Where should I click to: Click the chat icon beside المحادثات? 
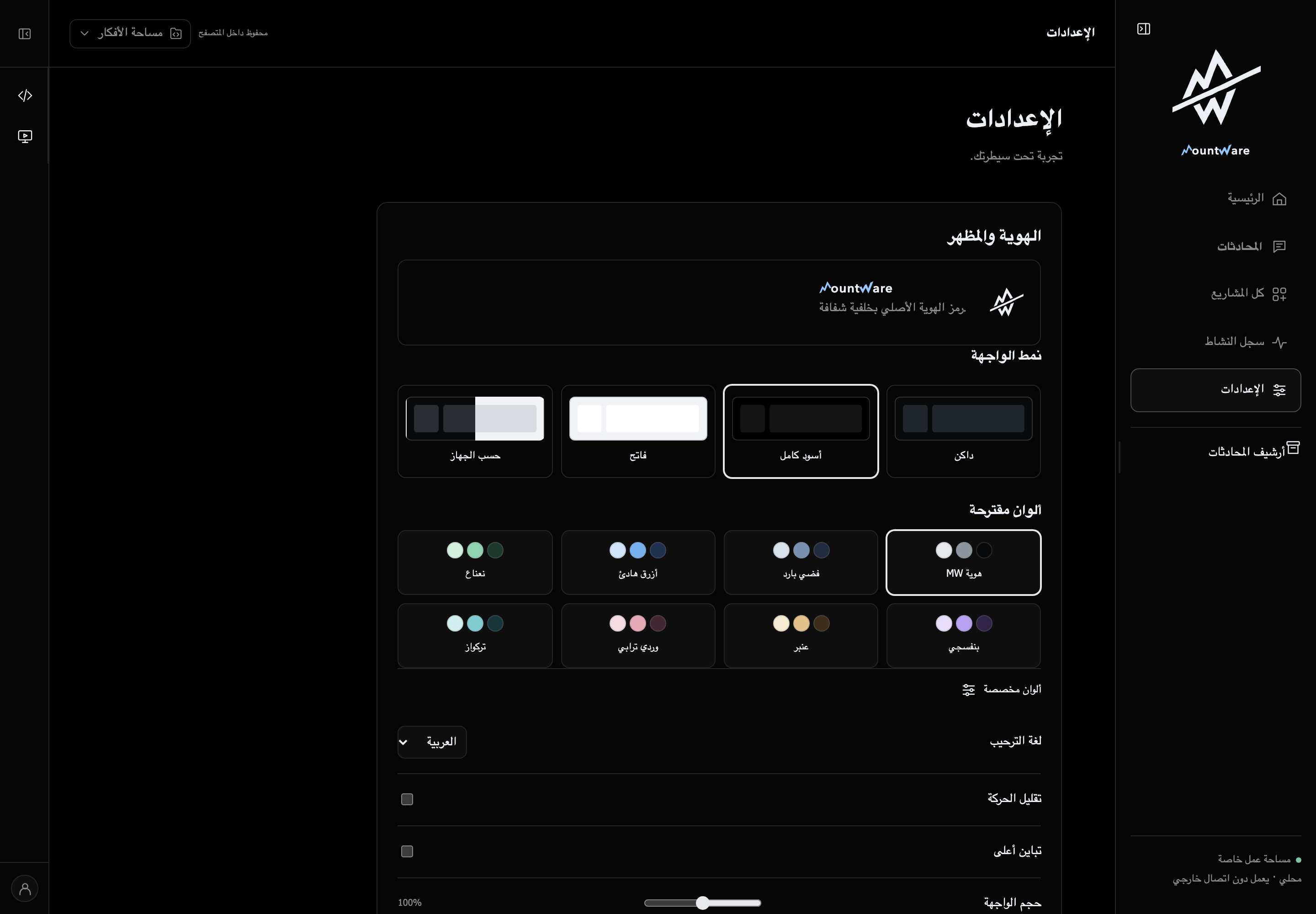pyautogui.click(x=1279, y=247)
